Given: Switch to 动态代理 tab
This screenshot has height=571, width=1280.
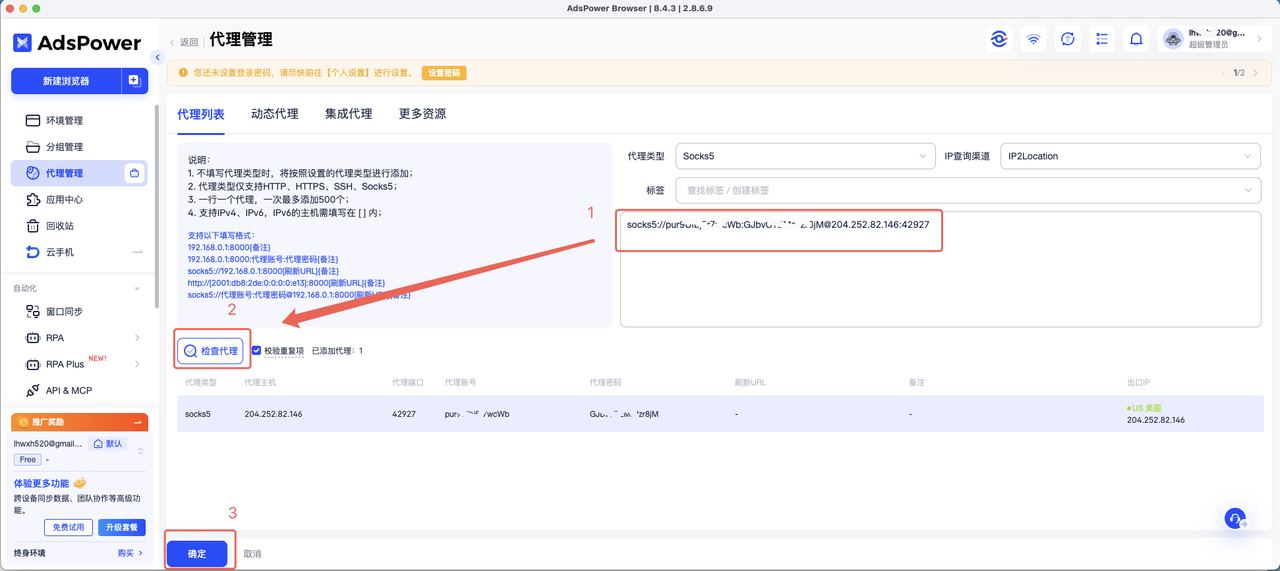Looking at the screenshot, I should (x=275, y=114).
